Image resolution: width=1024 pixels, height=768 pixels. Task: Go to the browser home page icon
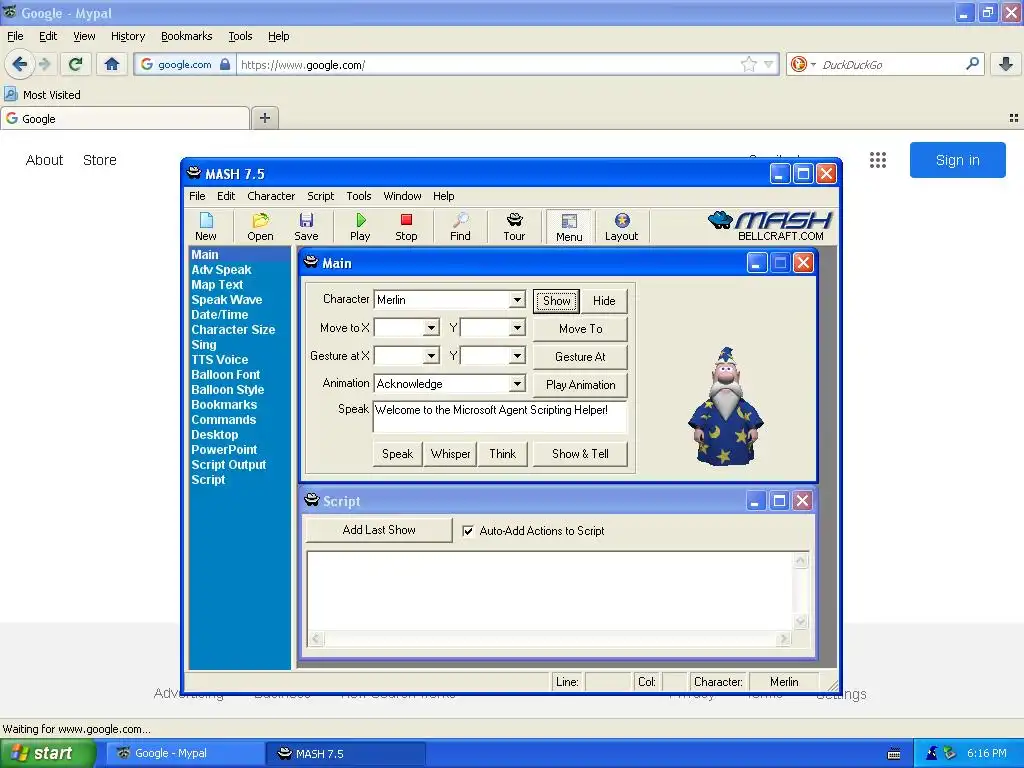click(112, 64)
